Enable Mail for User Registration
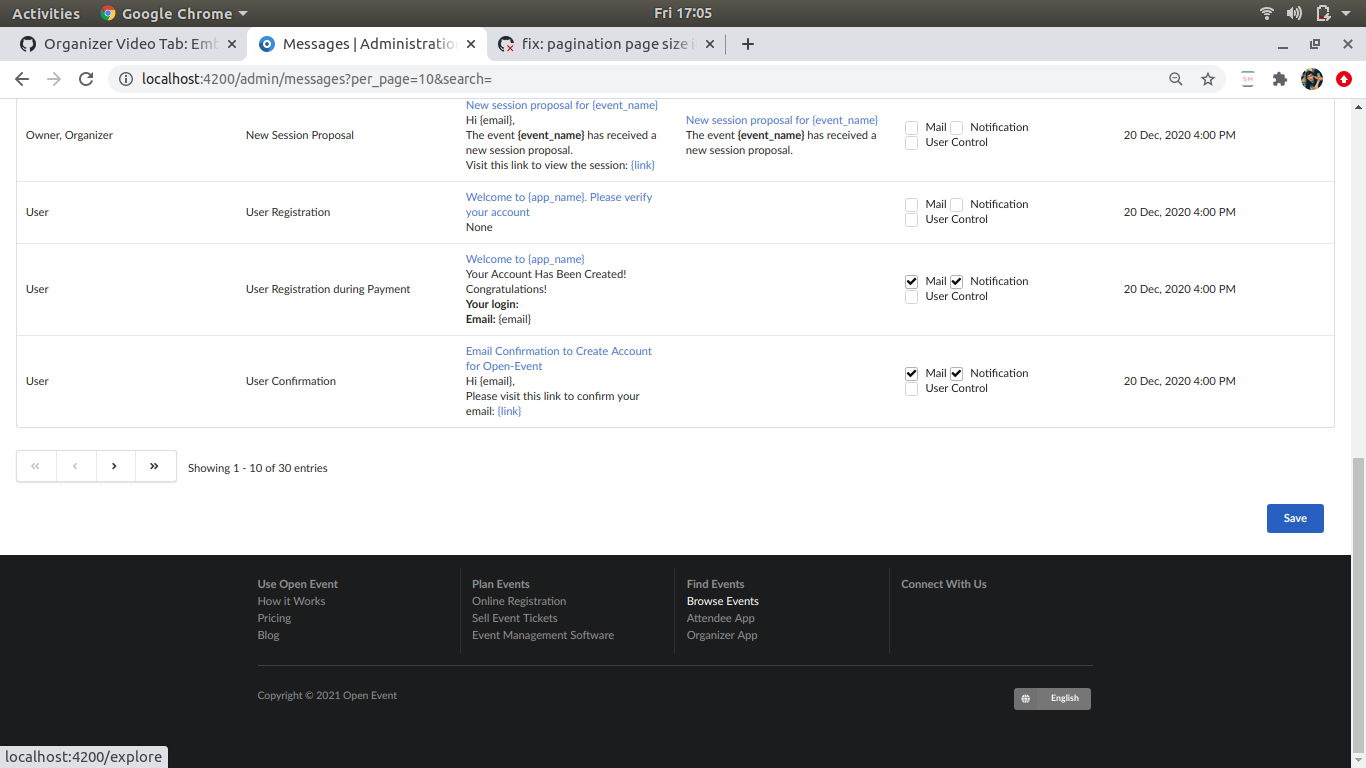This screenshot has width=1366, height=768. click(911, 204)
